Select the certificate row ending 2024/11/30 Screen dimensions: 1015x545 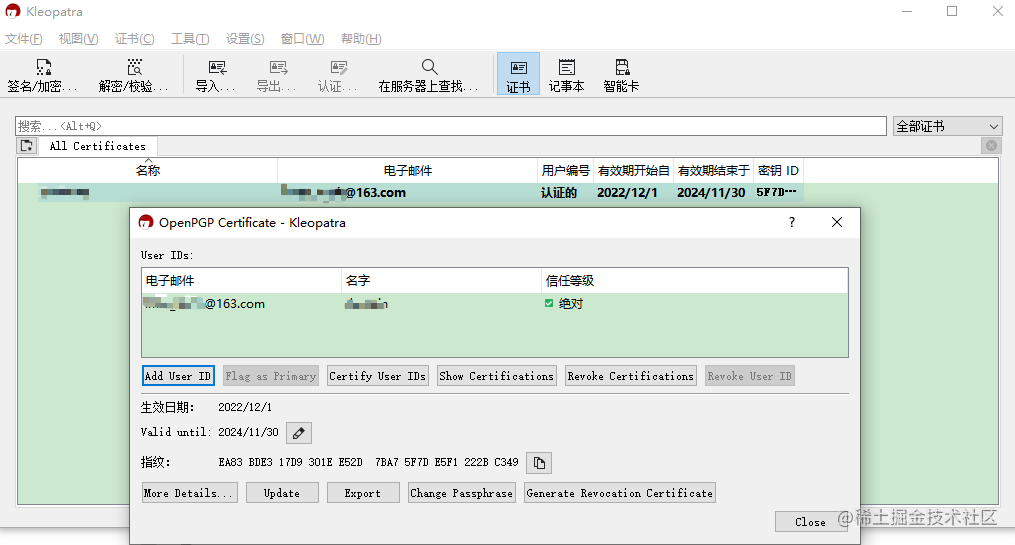(x=410, y=193)
